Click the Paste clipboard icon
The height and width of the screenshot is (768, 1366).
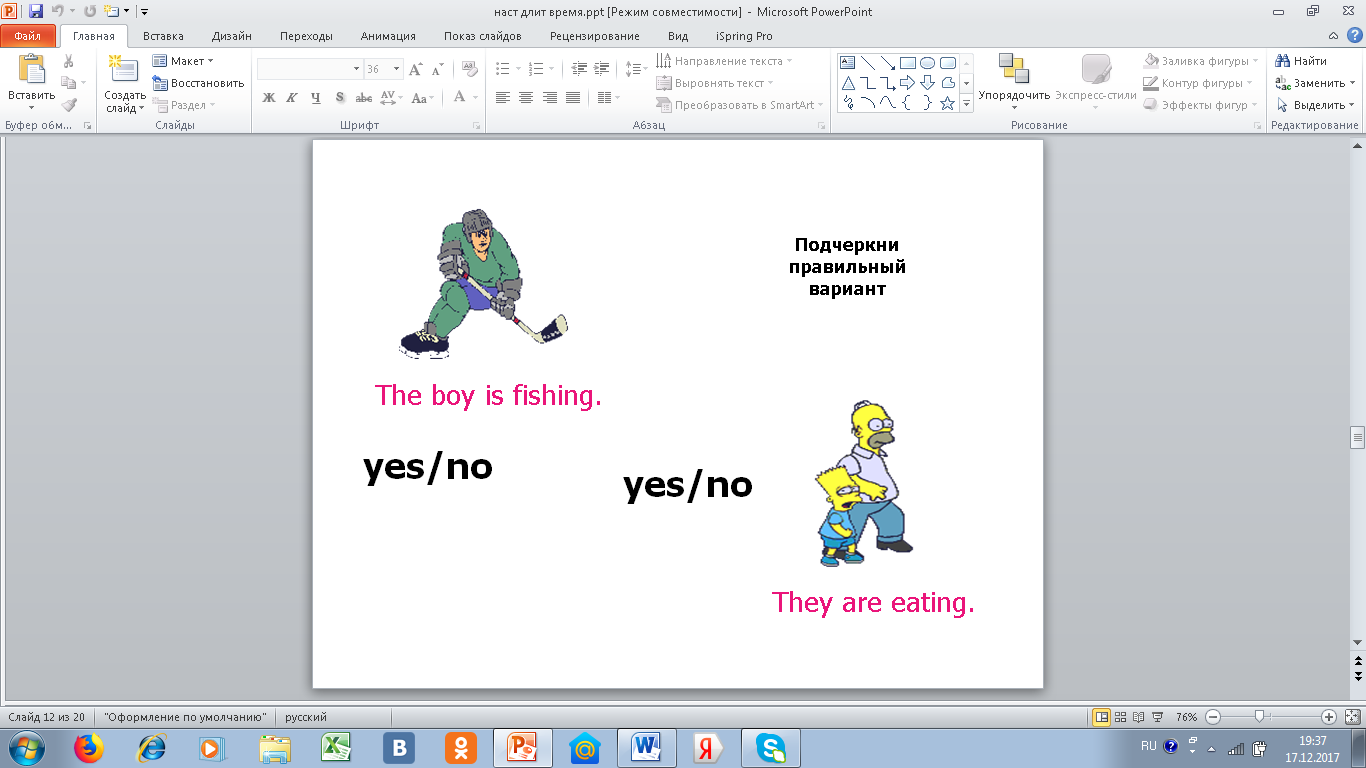point(31,69)
